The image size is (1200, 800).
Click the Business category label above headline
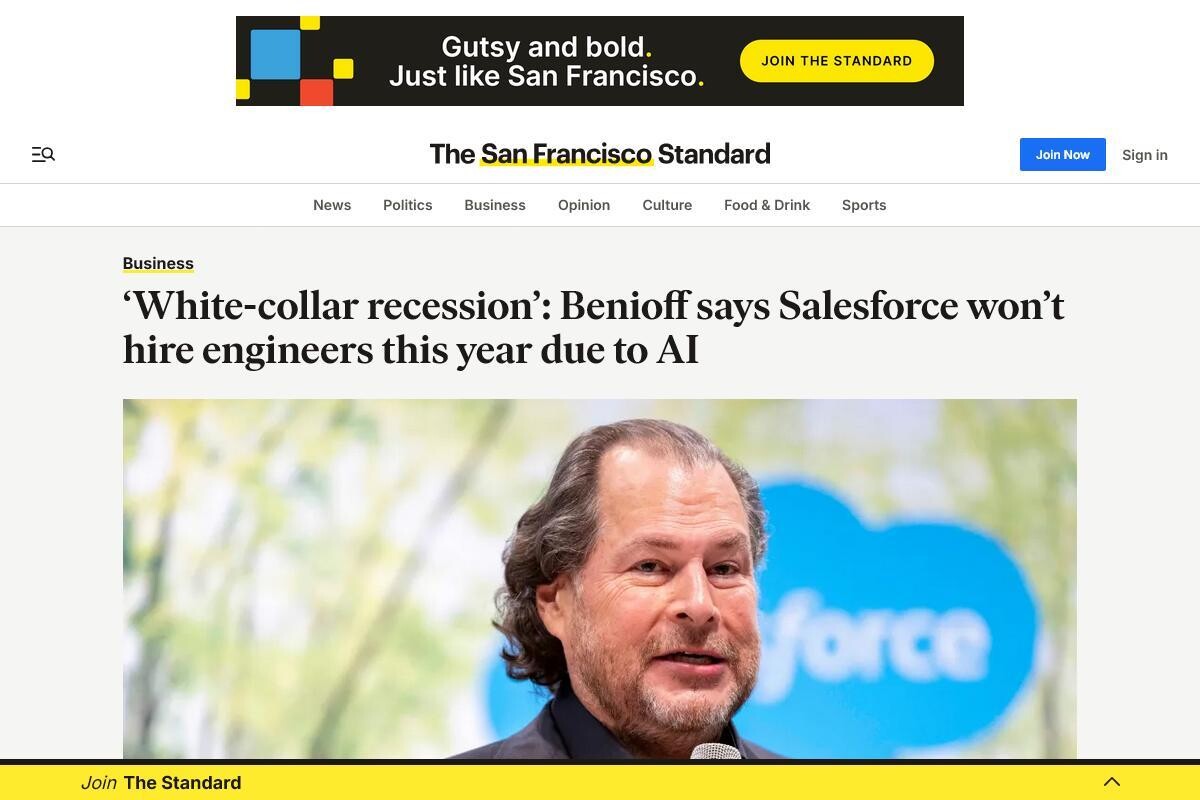158,263
